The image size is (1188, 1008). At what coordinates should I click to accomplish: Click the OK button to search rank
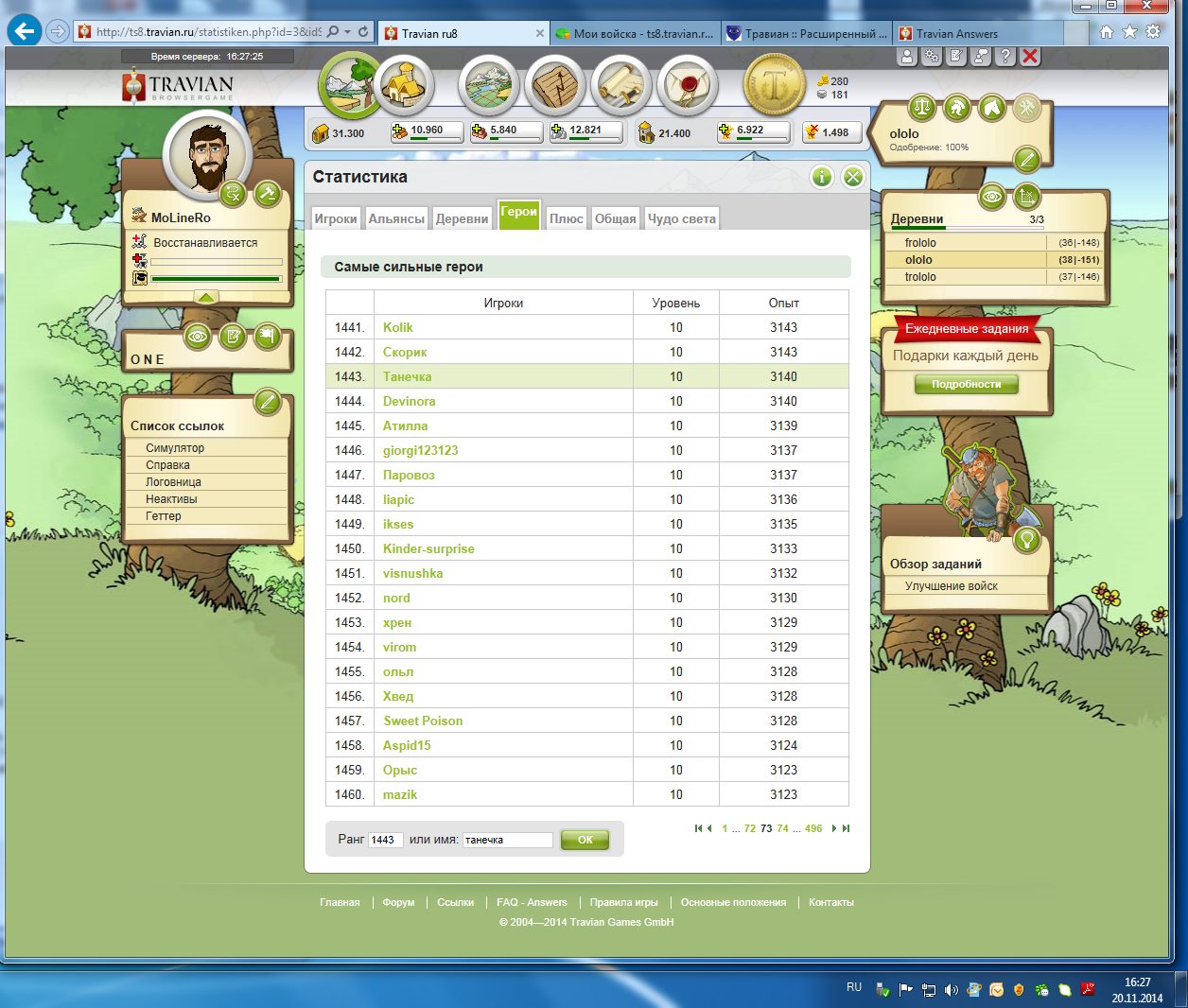585,840
